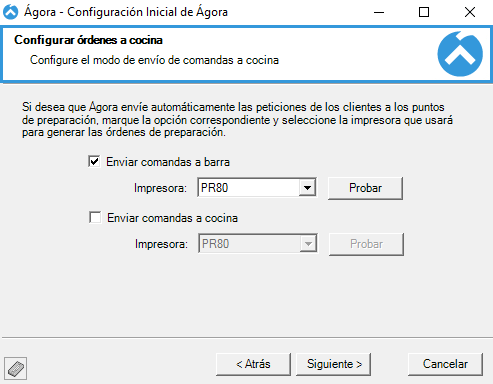Test the barra printer with Probar
Image resolution: width=493 pixels, height=384 pixels.
click(365, 188)
